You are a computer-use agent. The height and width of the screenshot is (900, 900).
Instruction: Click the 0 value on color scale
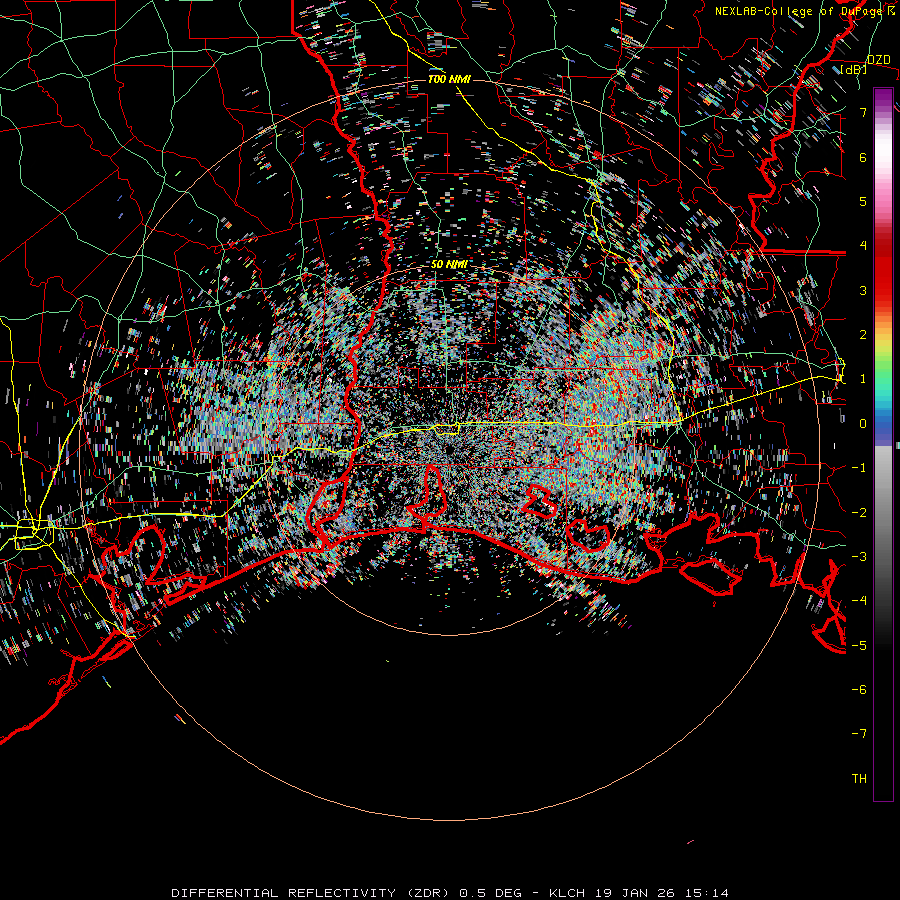click(x=863, y=424)
